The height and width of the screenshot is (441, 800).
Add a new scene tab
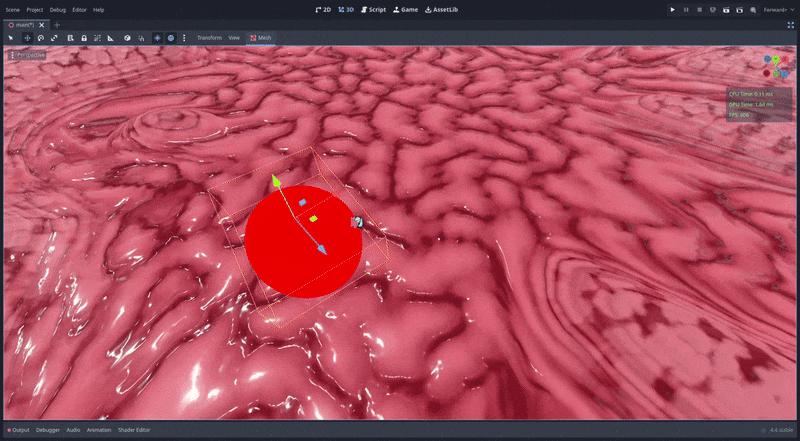coord(57,24)
